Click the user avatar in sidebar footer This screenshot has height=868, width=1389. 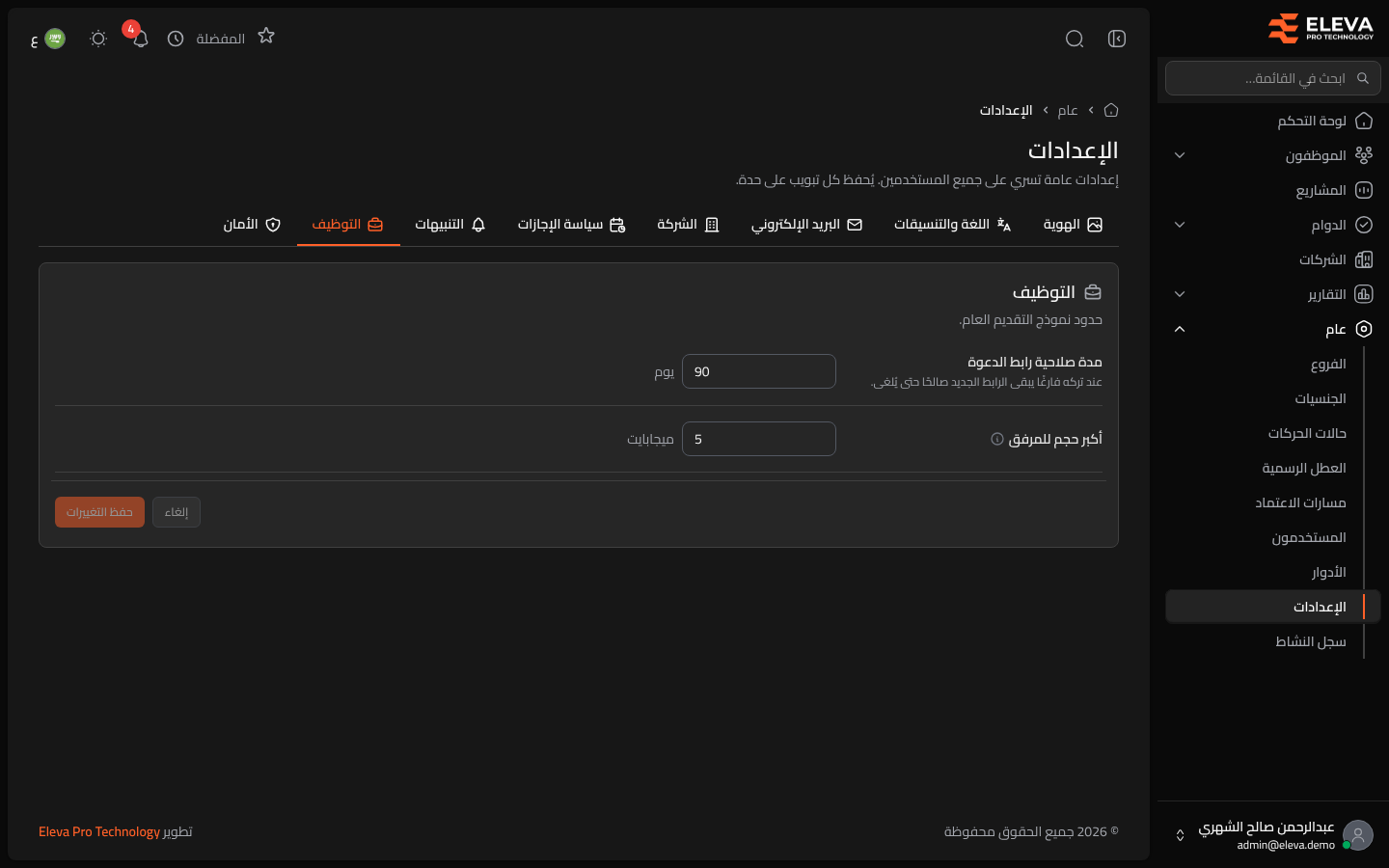pyautogui.click(x=1358, y=835)
